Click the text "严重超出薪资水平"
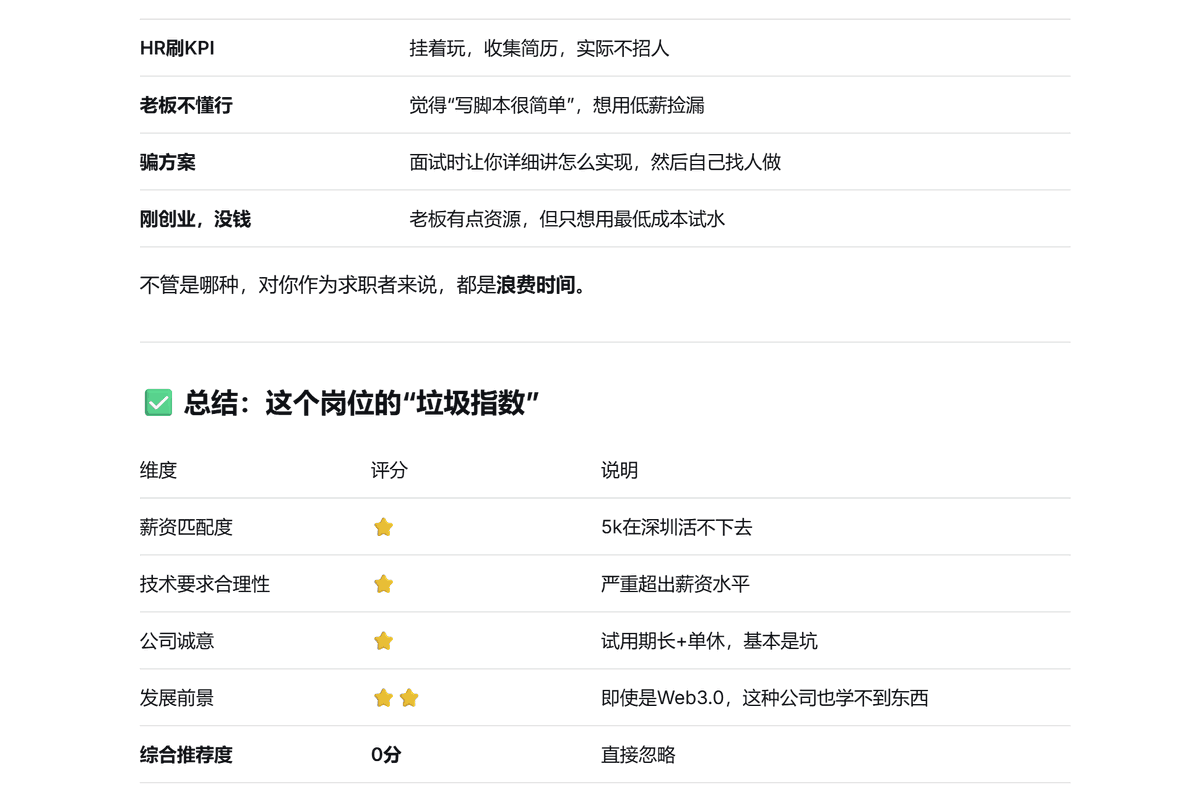This screenshot has width=1200, height=800. click(675, 584)
